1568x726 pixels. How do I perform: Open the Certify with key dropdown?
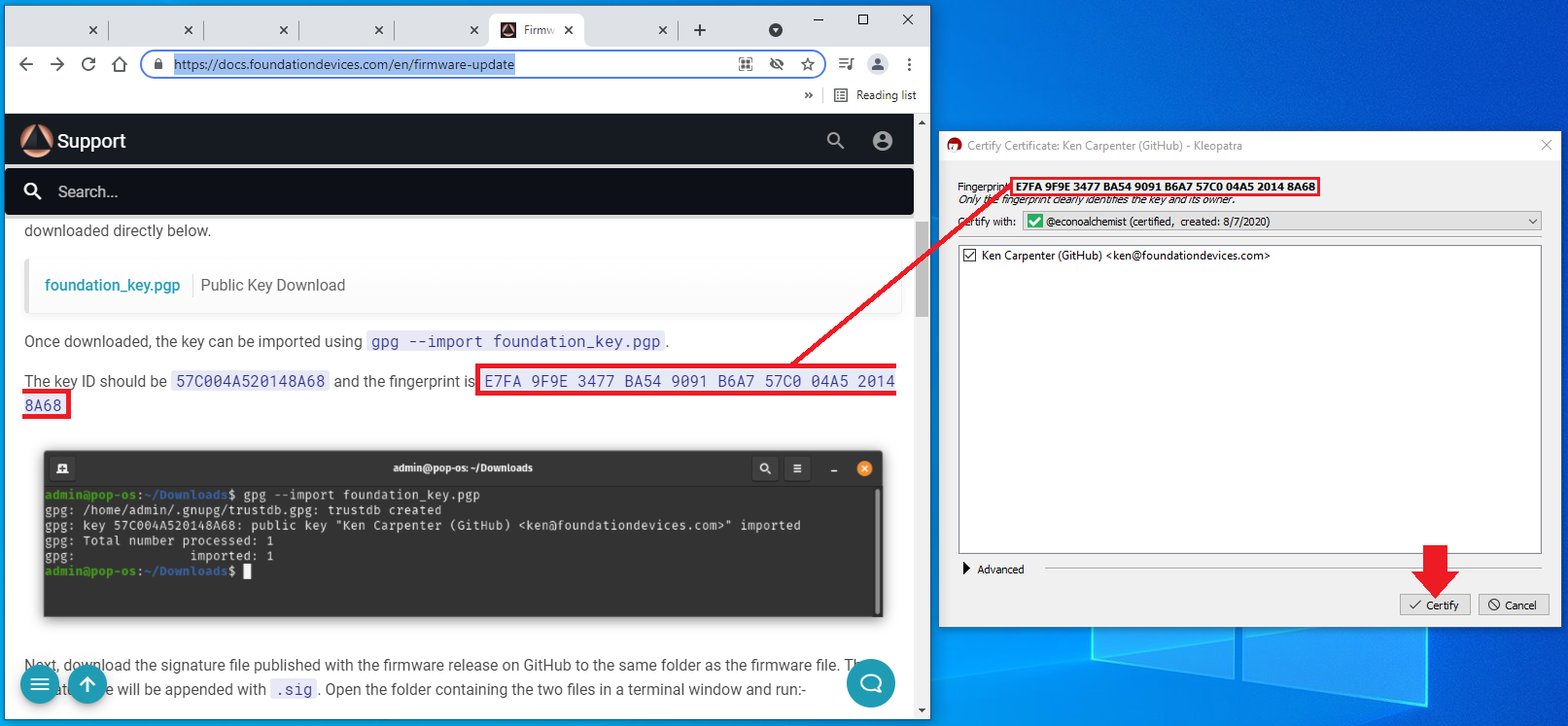coord(1282,222)
